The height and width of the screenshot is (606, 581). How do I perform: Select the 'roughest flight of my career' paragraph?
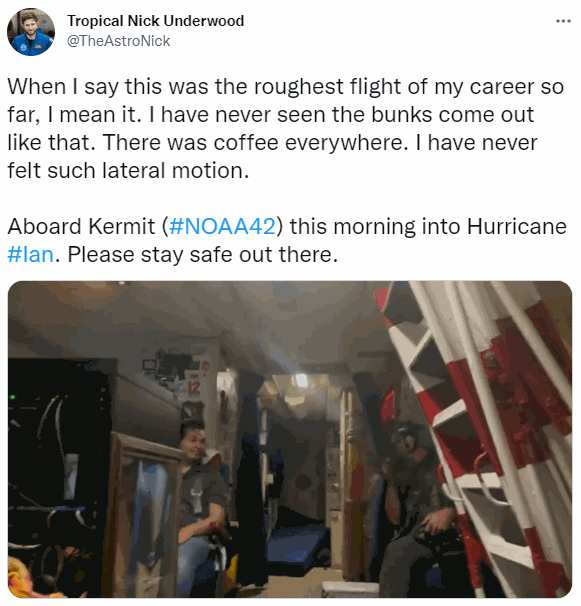click(x=286, y=128)
